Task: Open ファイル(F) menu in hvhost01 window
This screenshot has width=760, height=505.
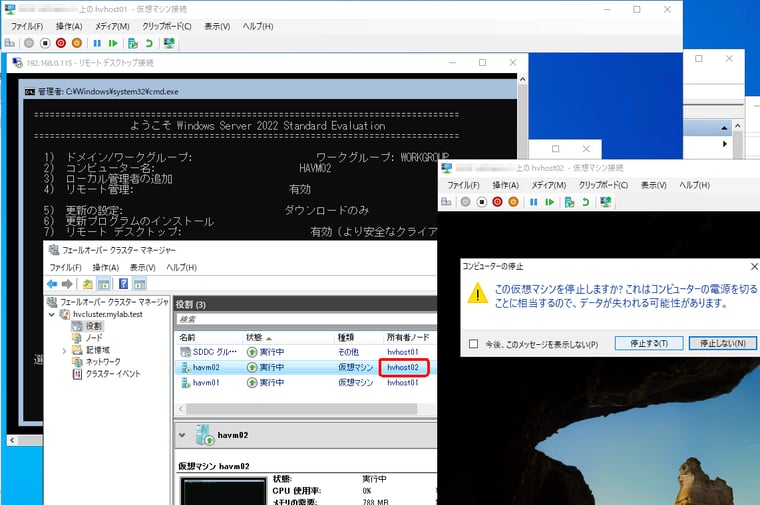Action: [27, 26]
